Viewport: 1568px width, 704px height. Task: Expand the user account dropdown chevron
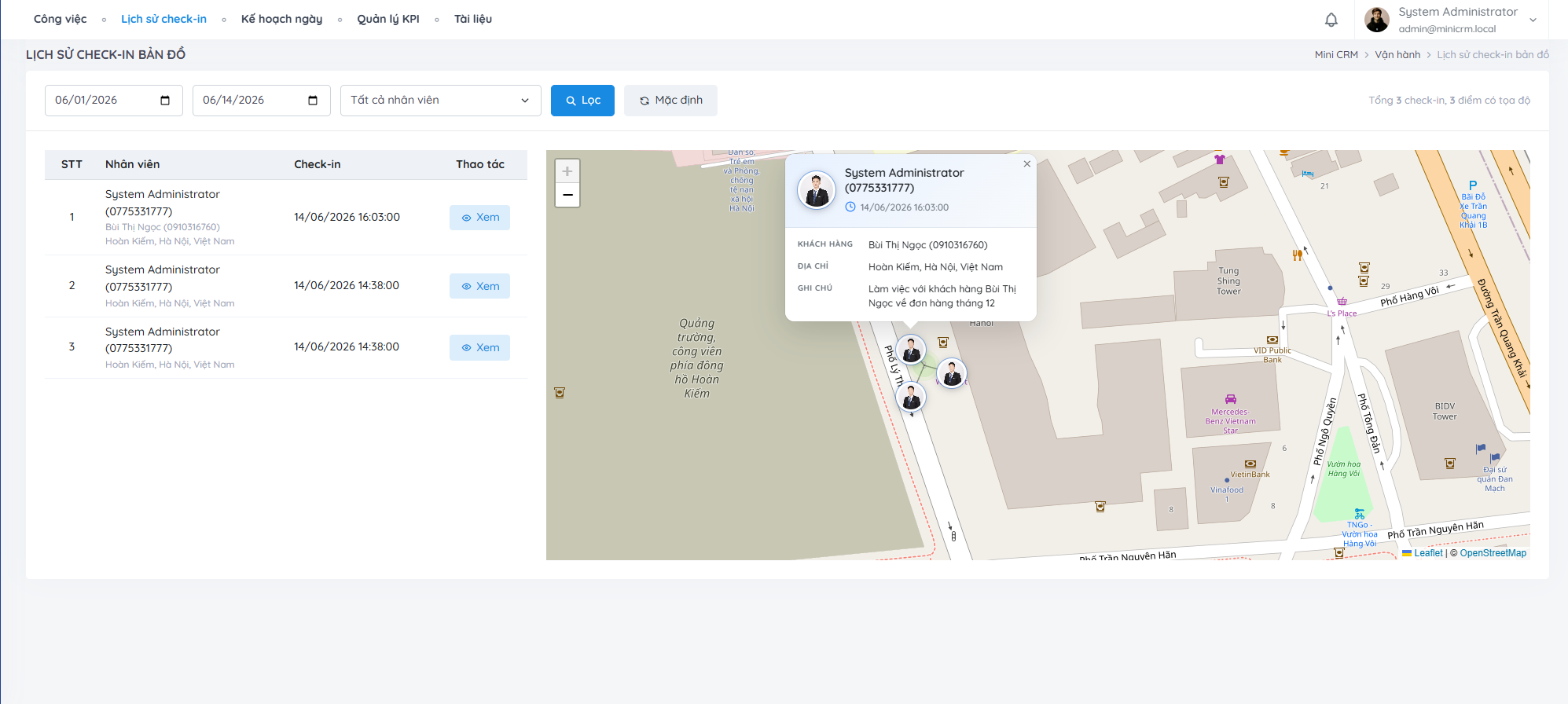[1533, 20]
